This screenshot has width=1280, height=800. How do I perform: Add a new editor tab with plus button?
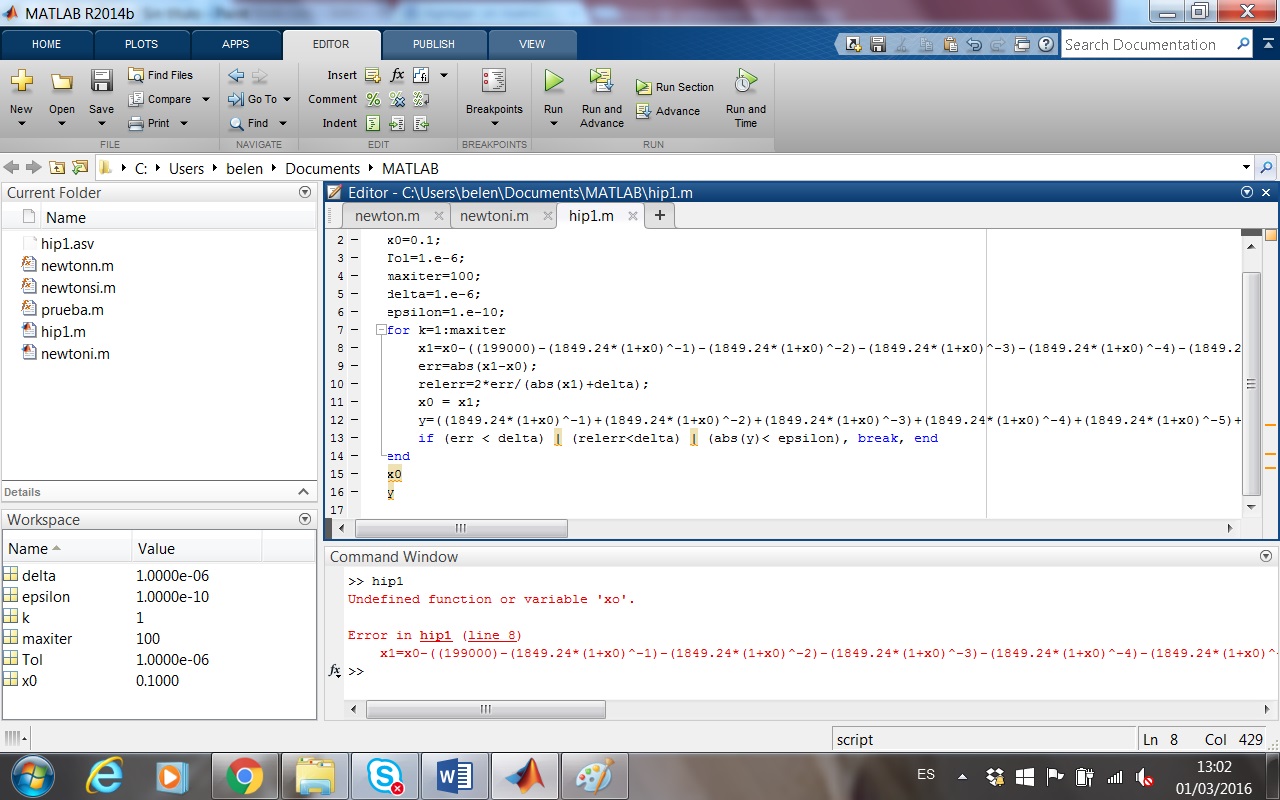(659, 215)
